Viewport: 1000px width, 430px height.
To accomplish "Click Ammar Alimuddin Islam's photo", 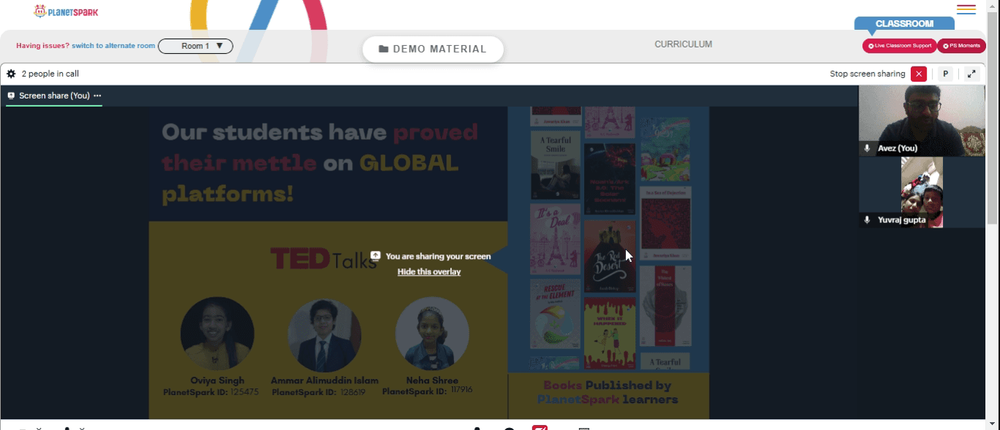I will (325, 336).
